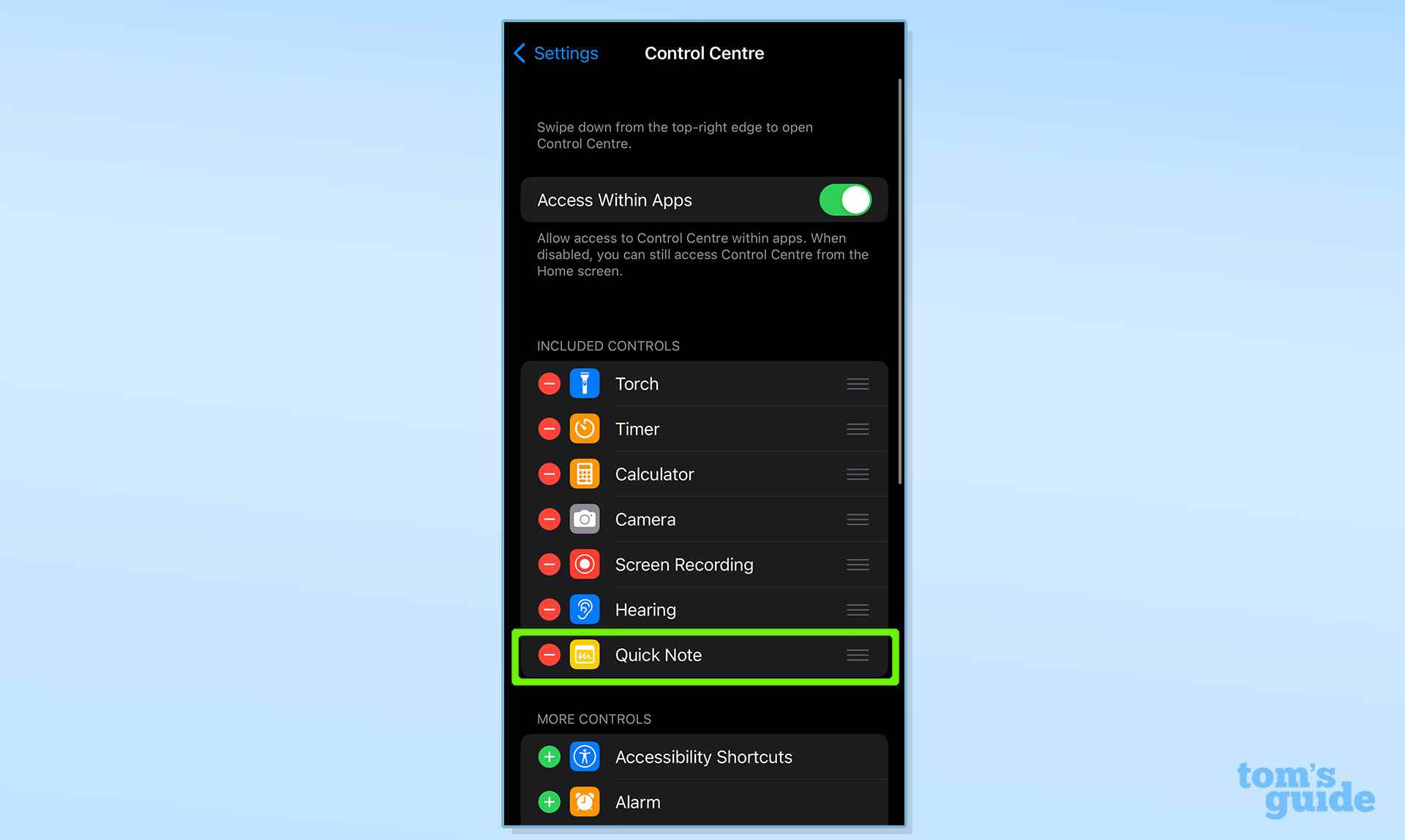Select the INCLUDED CONTROLS section header
Viewport: 1405px width, 840px height.
tap(608, 345)
